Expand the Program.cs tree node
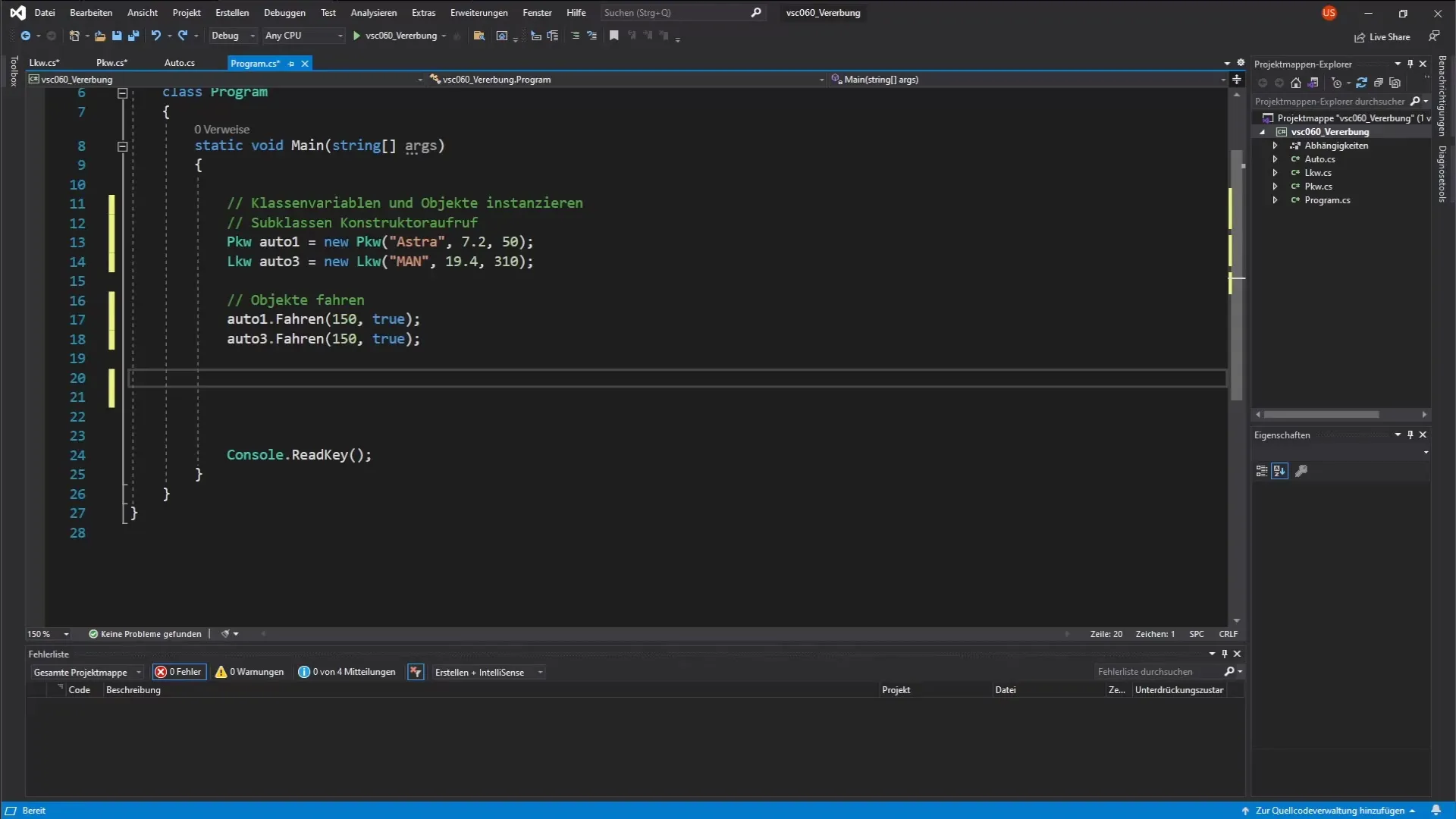 pos(1275,200)
